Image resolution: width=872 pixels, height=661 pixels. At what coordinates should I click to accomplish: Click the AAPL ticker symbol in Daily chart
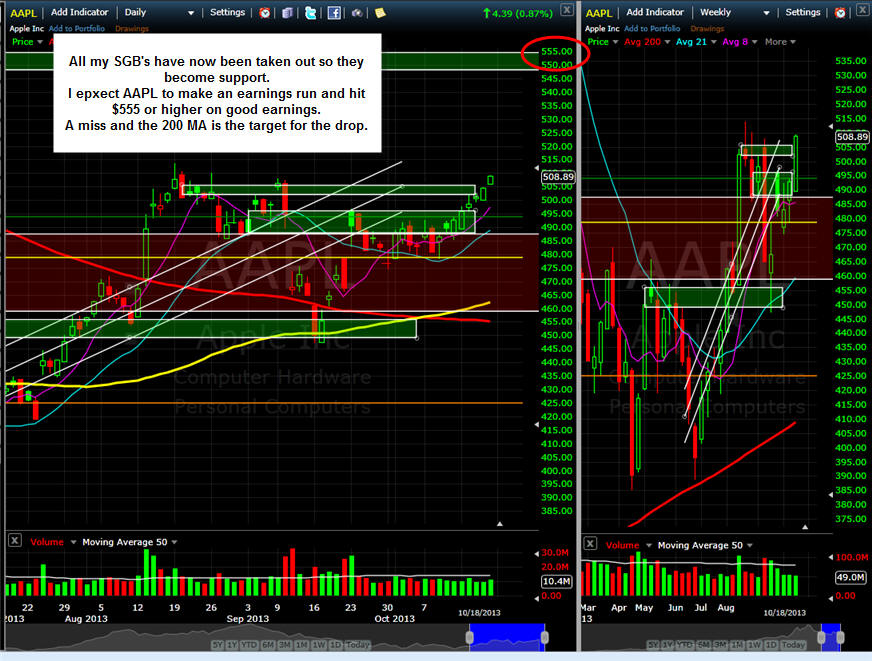click(x=23, y=13)
